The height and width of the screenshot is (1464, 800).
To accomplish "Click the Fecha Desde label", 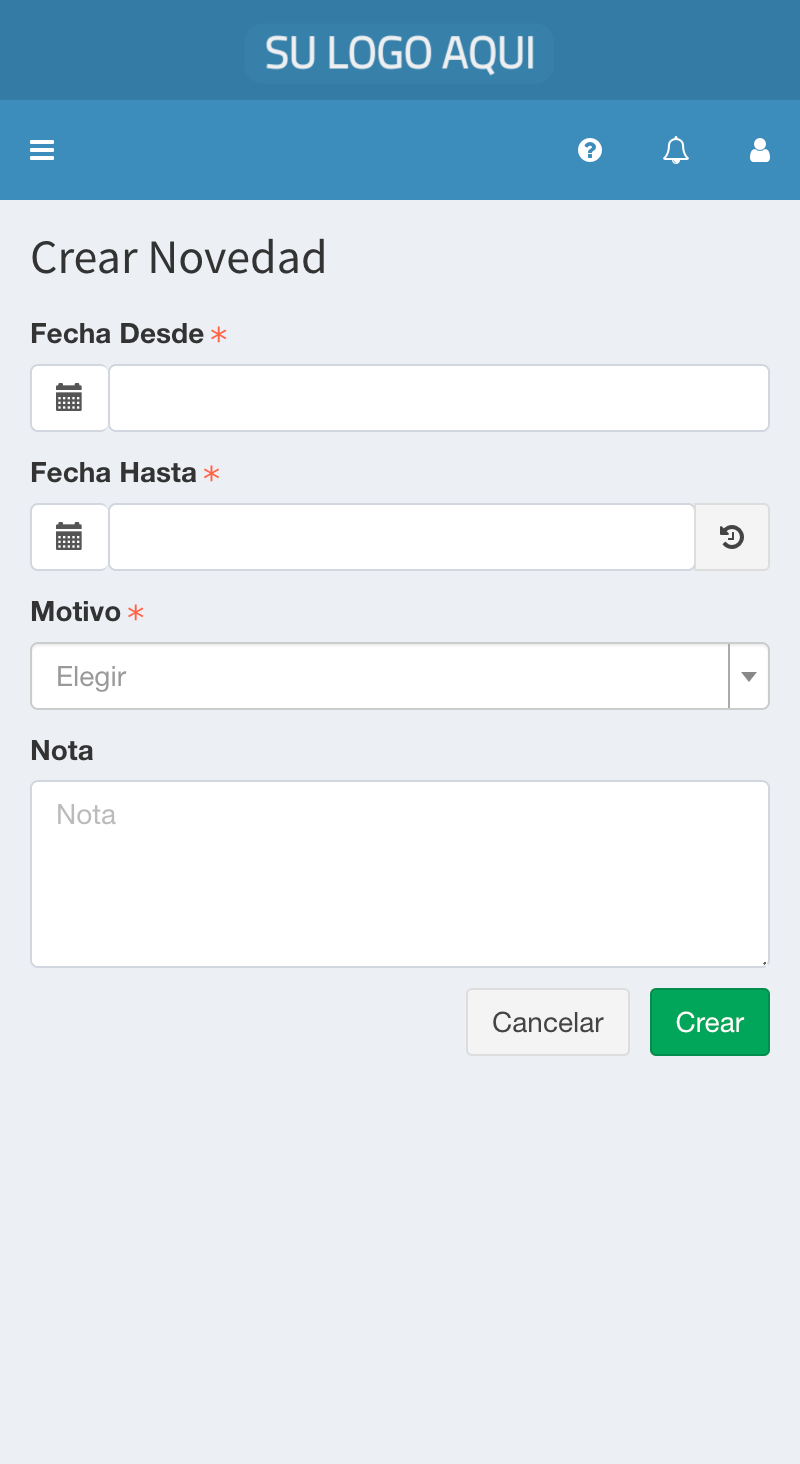I will coord(117,333).
